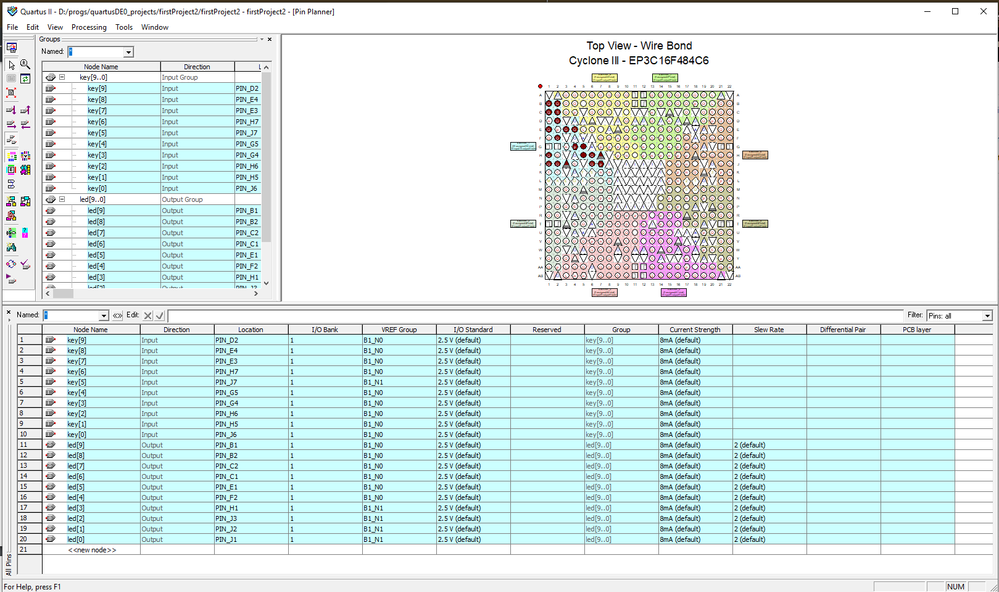
Task: Click the red pin-1 marker dot on the chip
Action: tap(540, 86)
